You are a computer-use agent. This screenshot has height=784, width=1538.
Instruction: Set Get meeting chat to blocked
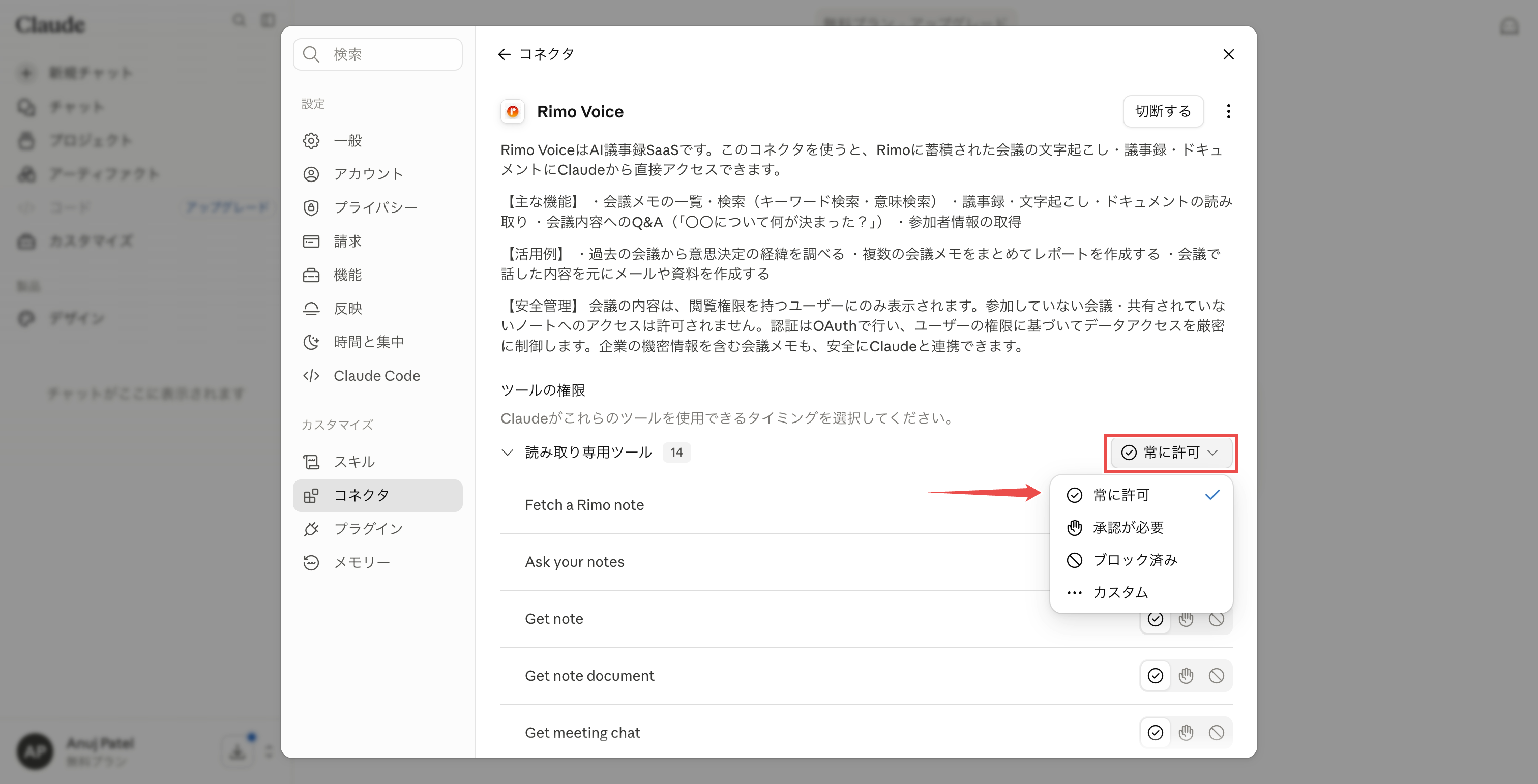pos(1216,733)
